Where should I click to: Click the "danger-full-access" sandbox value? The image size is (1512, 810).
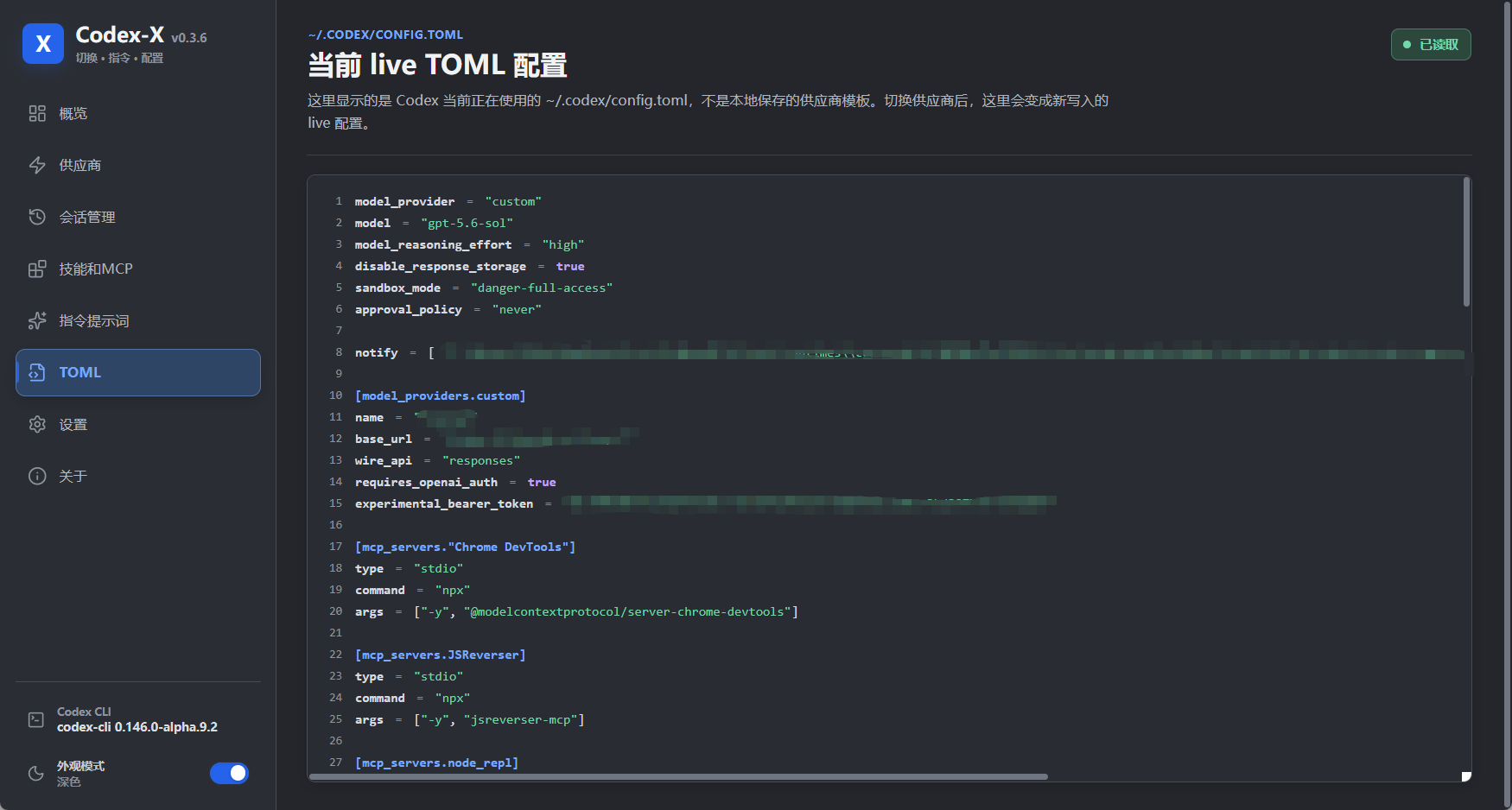[x=542, y=288]
